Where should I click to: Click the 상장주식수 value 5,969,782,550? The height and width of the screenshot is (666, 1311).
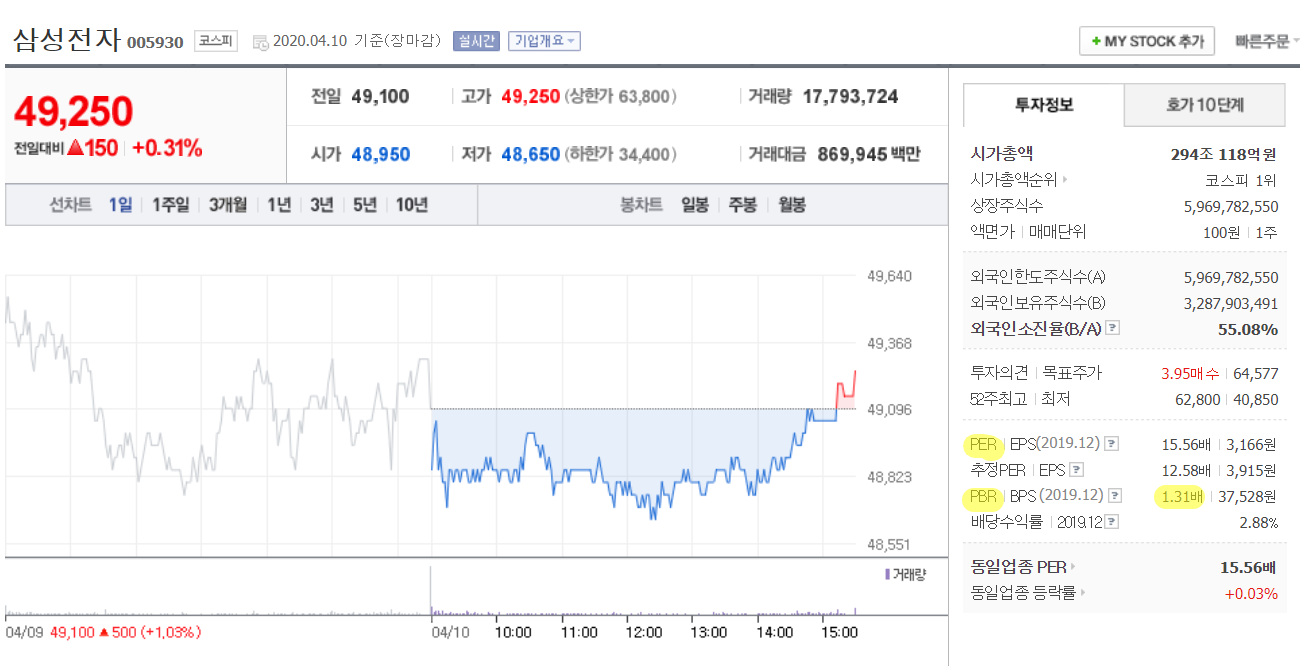[x=1231, y=206]
